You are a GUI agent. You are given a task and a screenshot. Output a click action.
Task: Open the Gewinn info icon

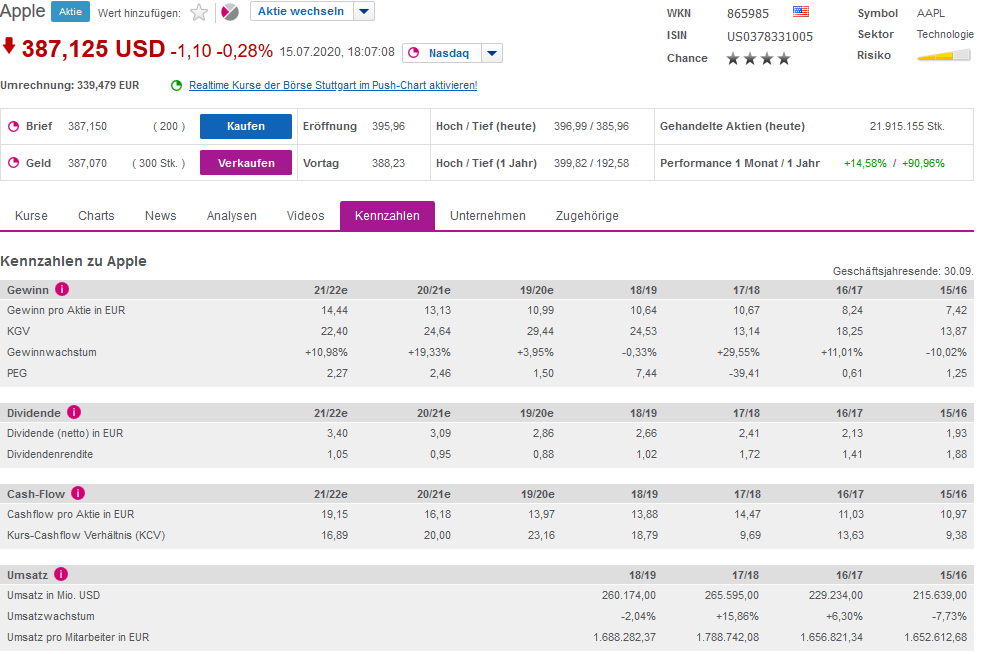(x=62, y=289)
